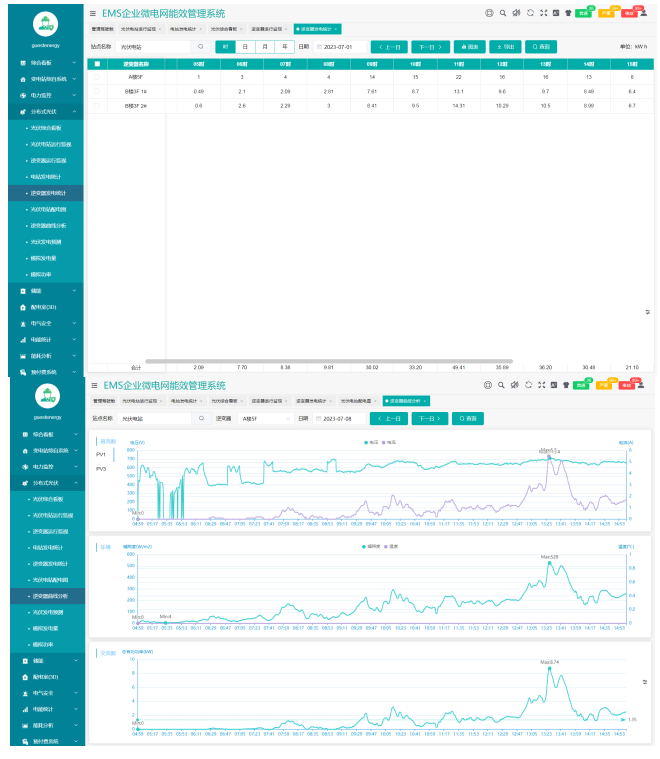Select PV3 tab in curve chart
Image resolution: width=660 pixels, height=759 pixels.
[x=102, y=468]
